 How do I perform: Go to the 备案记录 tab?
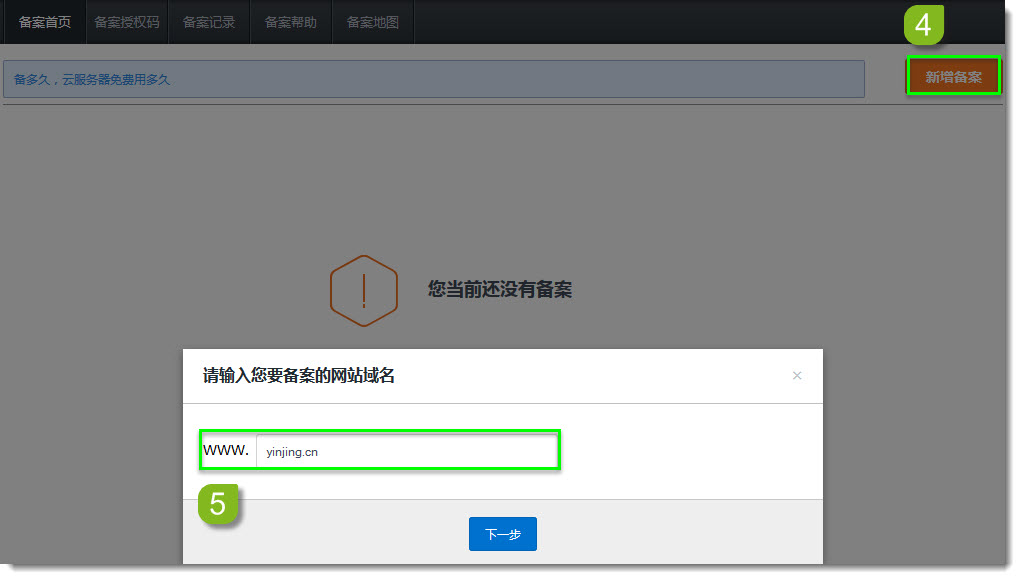[x=209, y=22]
